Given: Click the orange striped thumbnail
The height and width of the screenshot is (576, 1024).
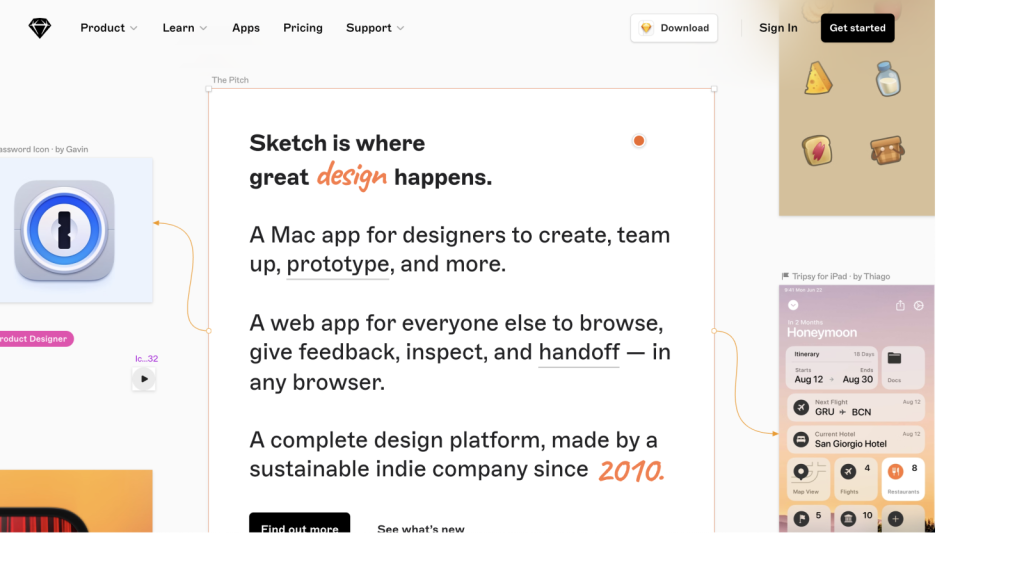Looking at the screenshot, I should pyautogui.click(x=76, y=501).
